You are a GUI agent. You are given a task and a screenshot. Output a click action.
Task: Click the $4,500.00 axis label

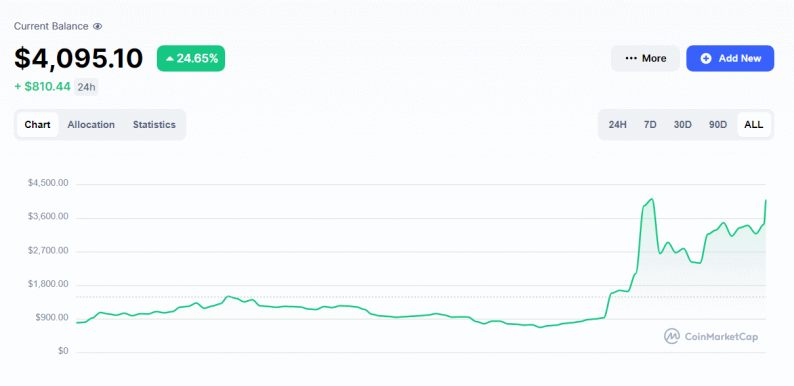tap(48, 183)
